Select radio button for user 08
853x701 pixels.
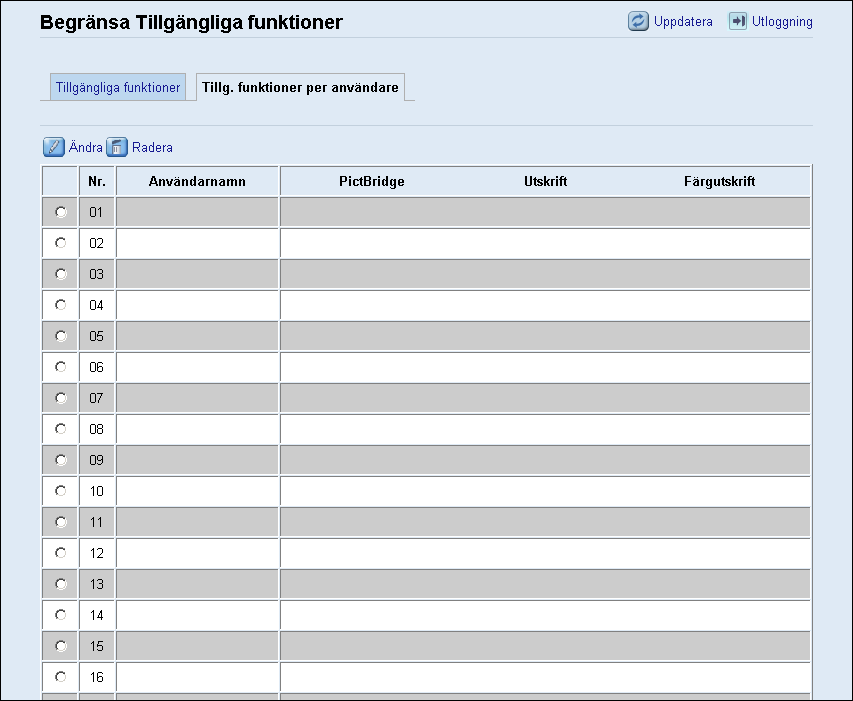tap(60, 429)
